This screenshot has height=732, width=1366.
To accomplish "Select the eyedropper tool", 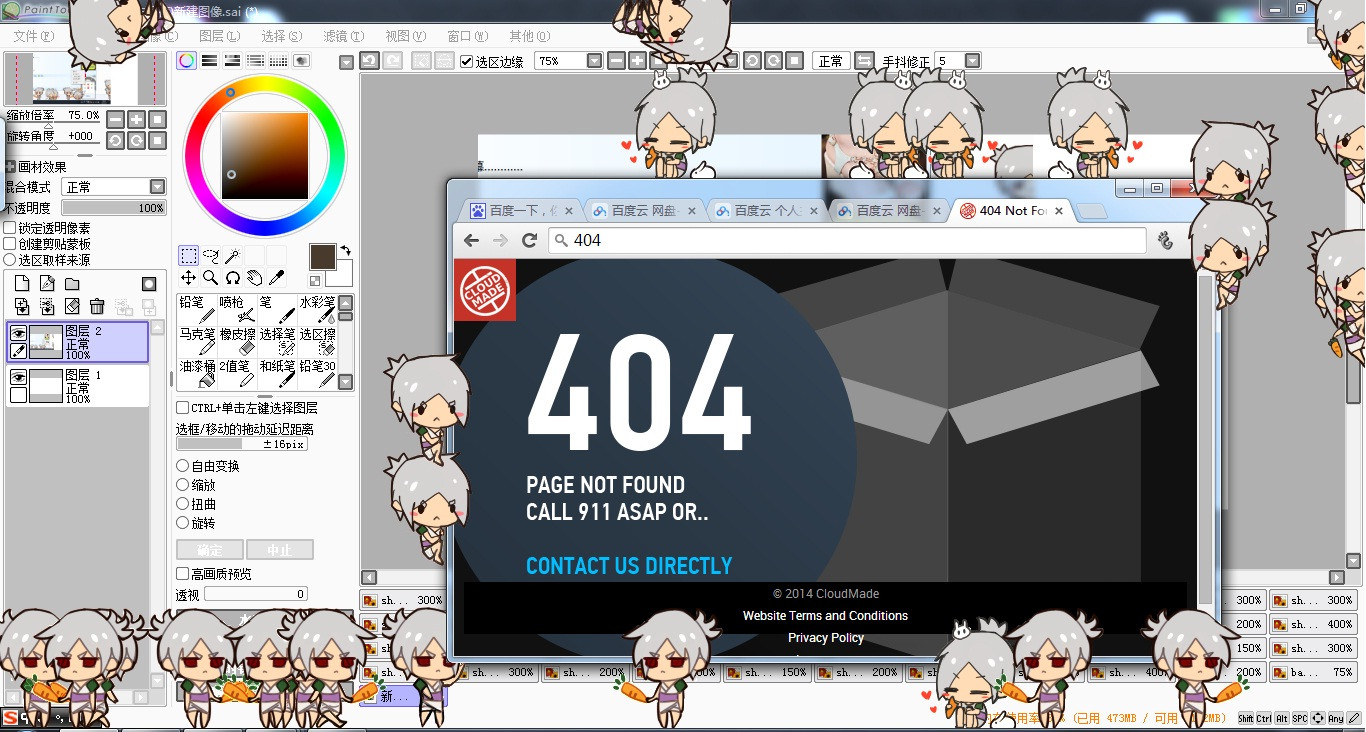I will [276, 278].
